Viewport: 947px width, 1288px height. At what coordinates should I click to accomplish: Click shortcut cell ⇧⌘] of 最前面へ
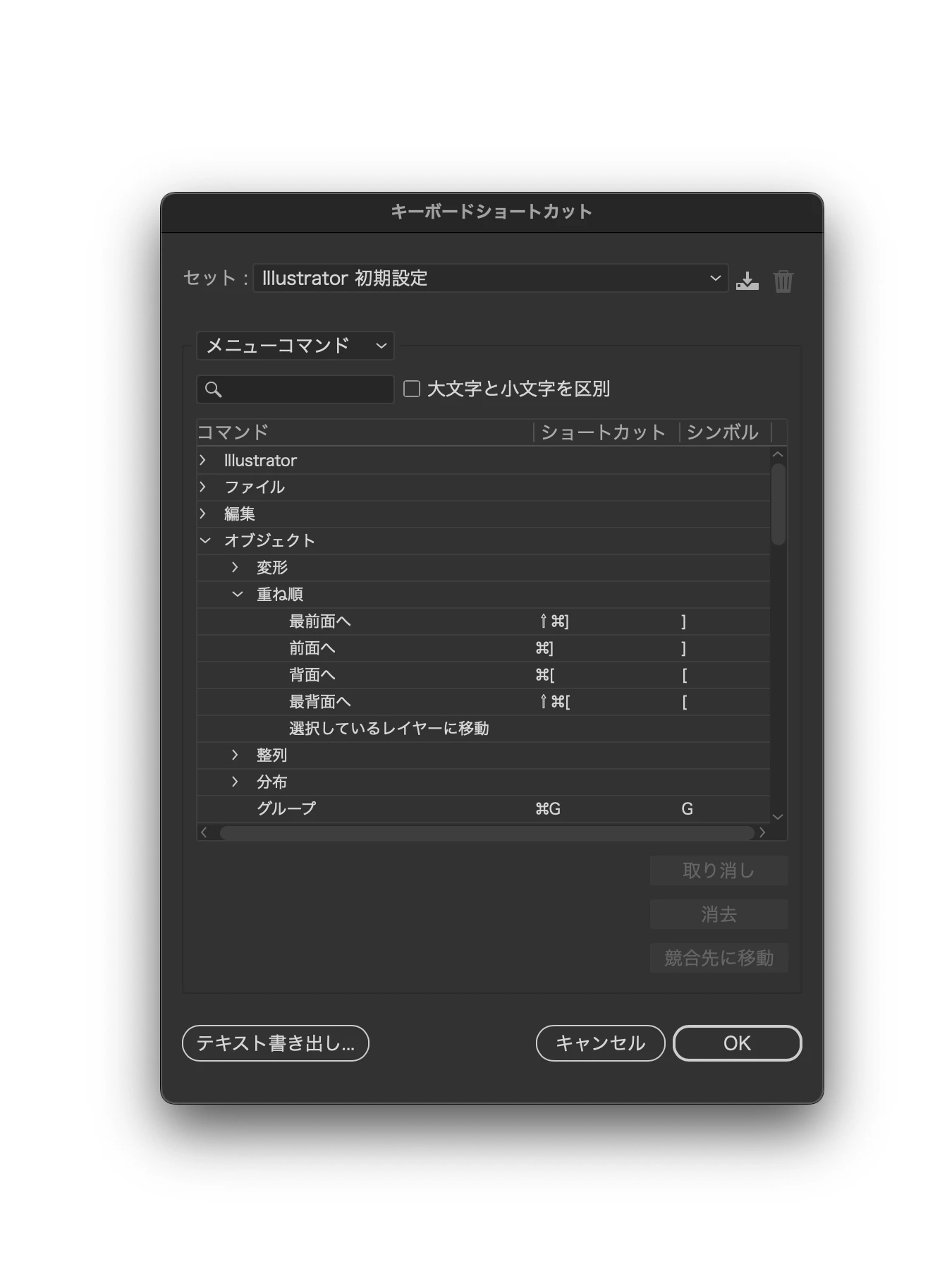click(554, 621)
